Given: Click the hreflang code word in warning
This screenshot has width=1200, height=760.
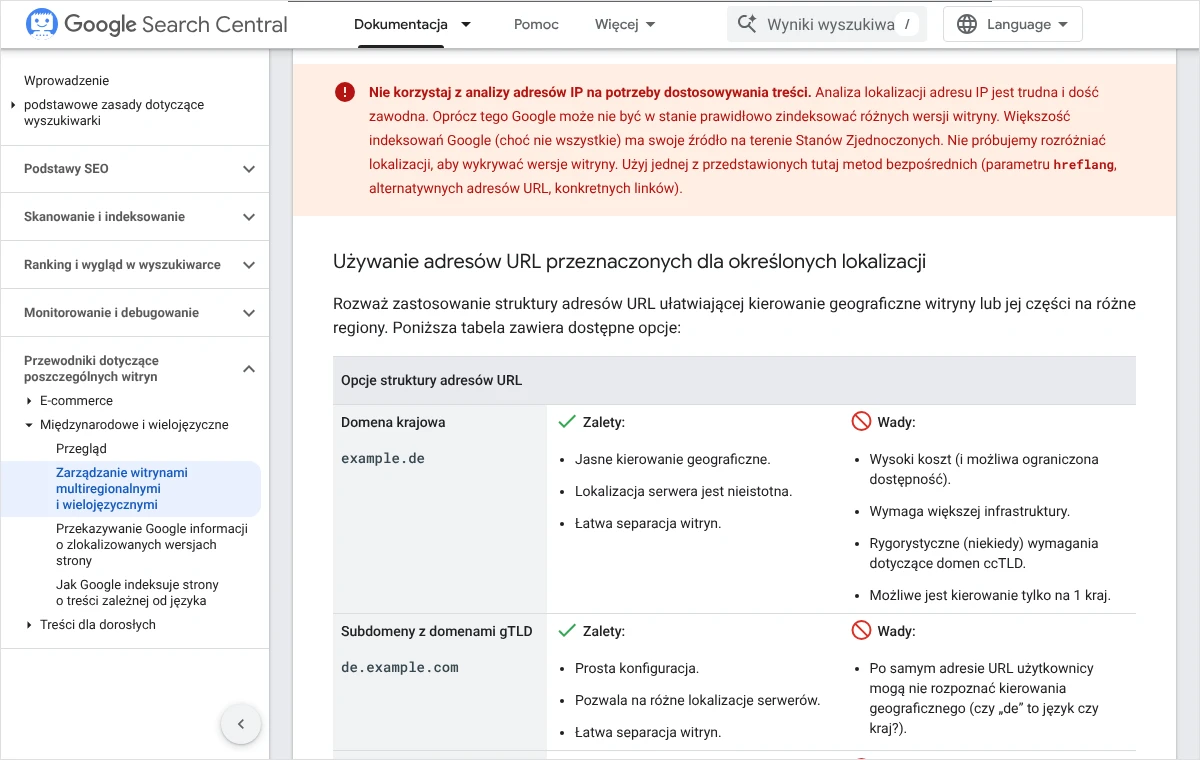Looking at the screenshot, I should pyautogui.click(x=1084, y=165).
